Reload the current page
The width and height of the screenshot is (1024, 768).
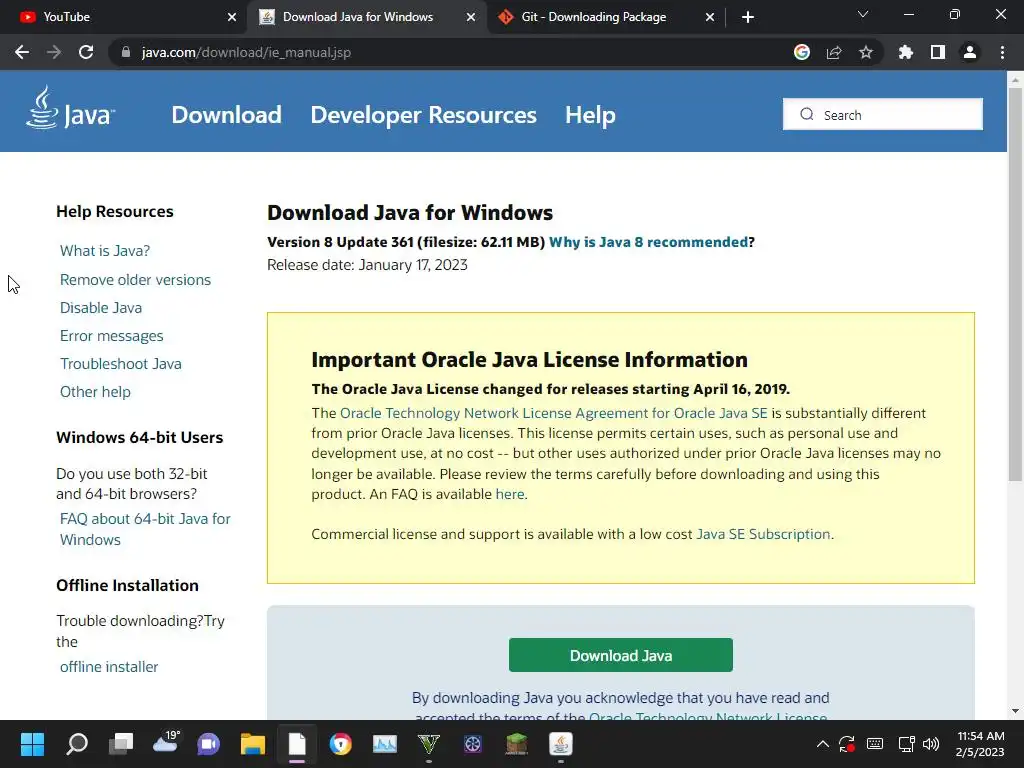point(86,52)
